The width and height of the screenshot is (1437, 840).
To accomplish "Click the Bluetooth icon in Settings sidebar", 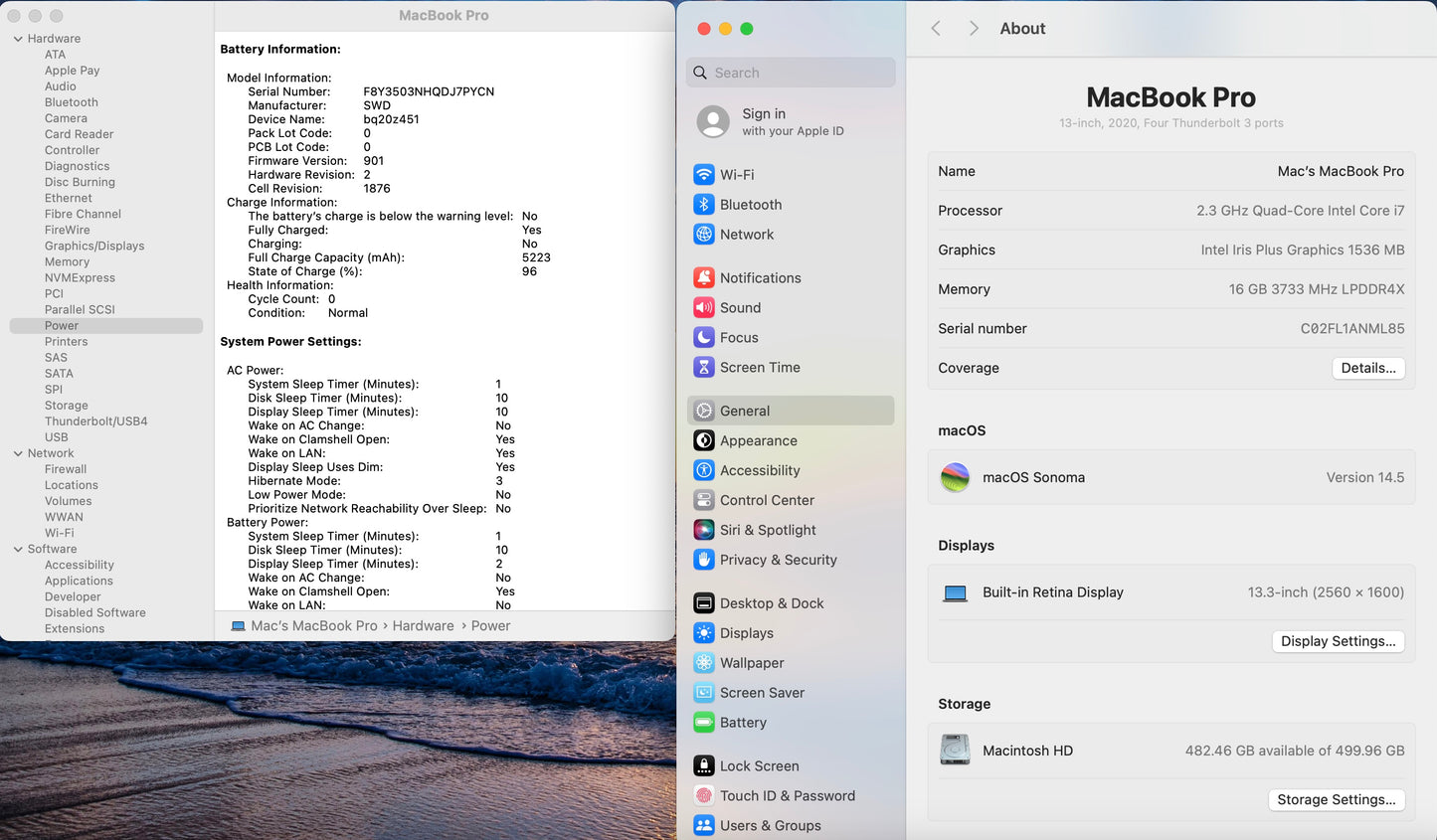I will (704, 205).
